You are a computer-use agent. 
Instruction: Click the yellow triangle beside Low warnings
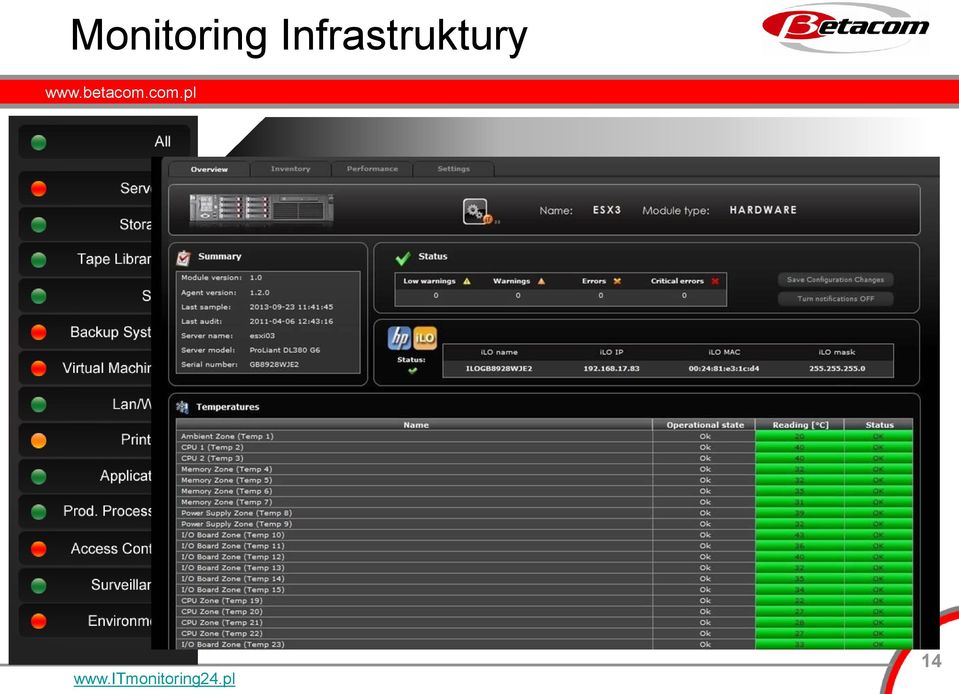(x=467, y=281)
